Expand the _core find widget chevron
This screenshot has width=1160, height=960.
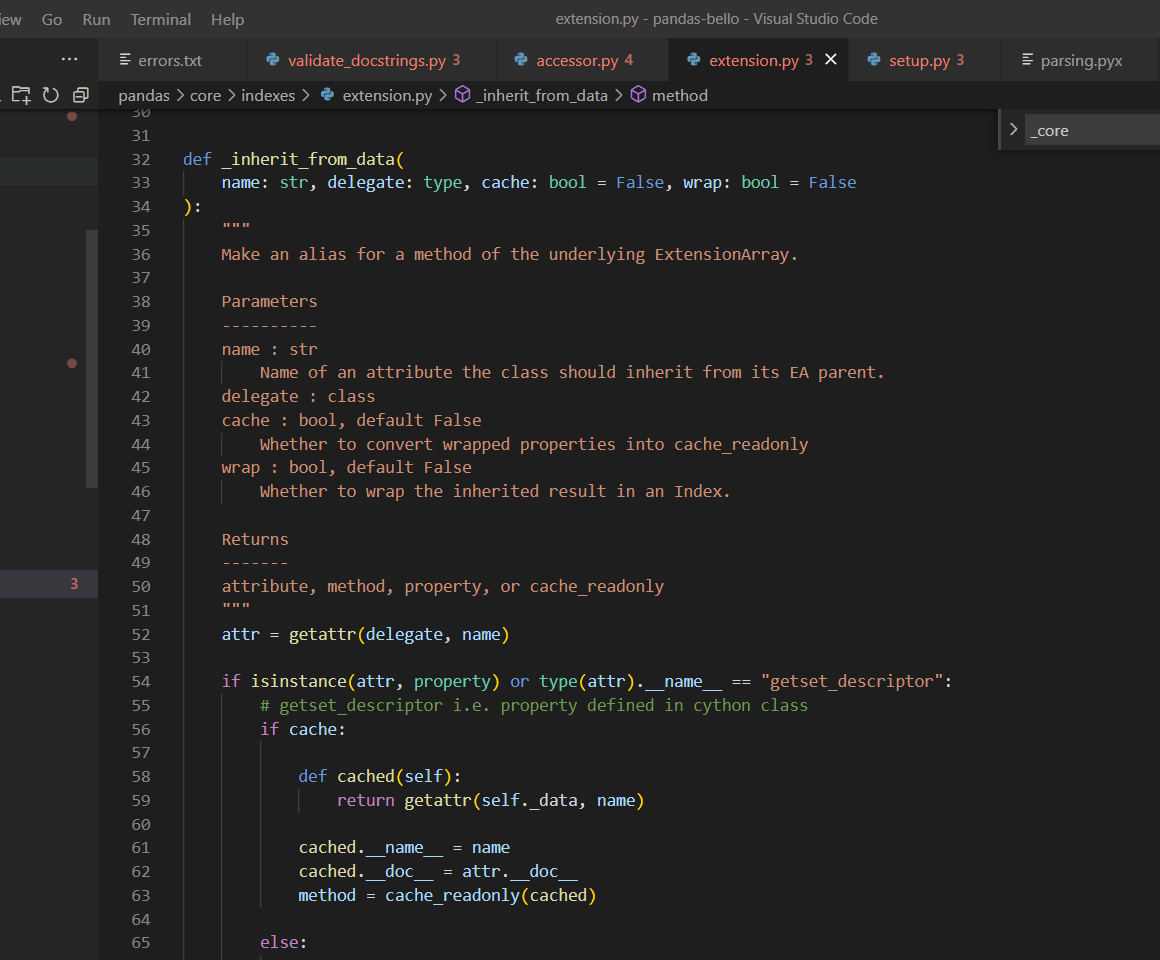tap(1014, 129)
